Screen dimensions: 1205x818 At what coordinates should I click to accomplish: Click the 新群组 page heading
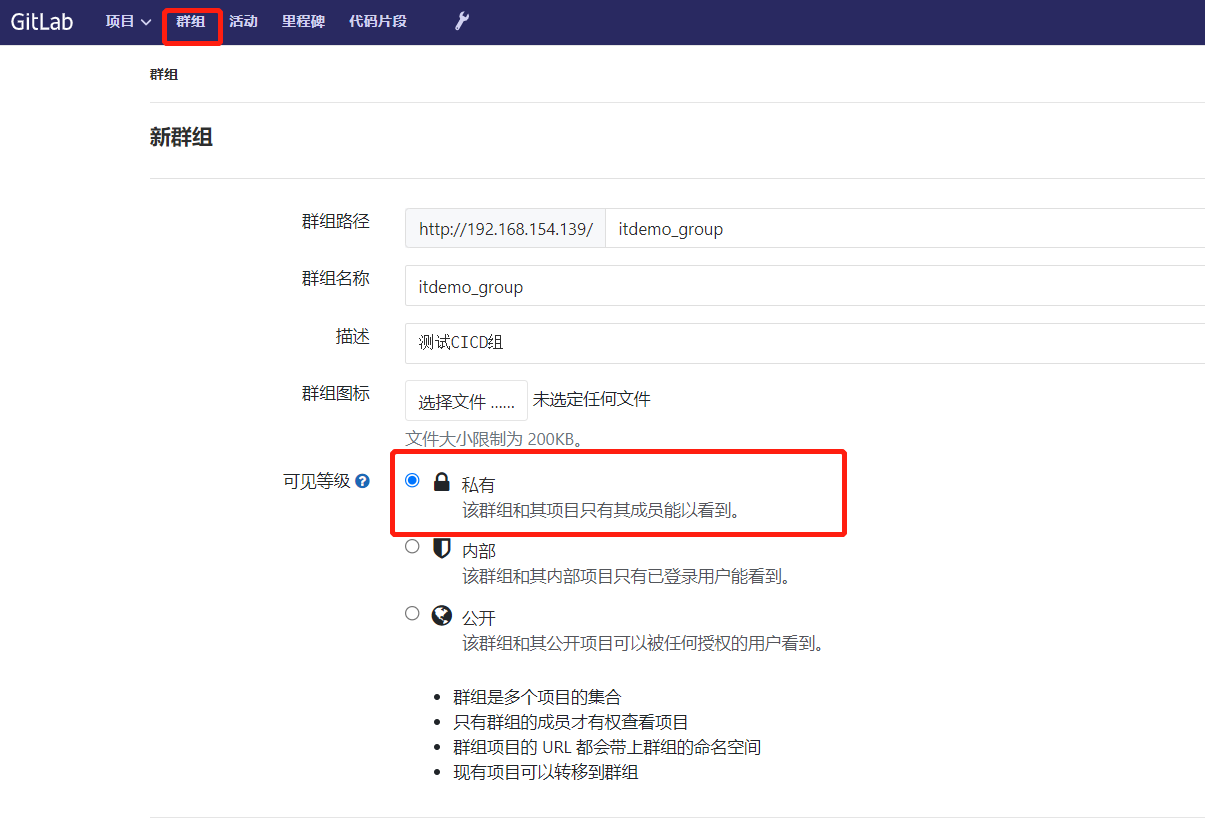(181, 138)
